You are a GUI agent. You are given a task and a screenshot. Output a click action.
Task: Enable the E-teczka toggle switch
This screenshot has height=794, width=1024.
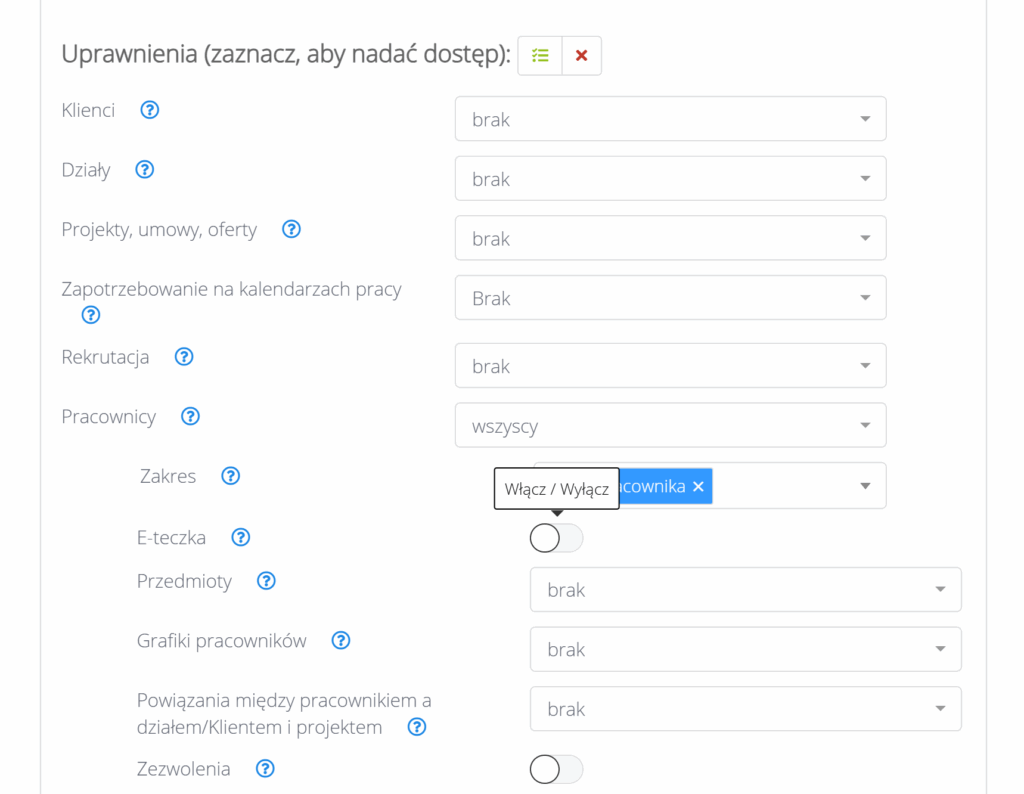pos(556,538)
